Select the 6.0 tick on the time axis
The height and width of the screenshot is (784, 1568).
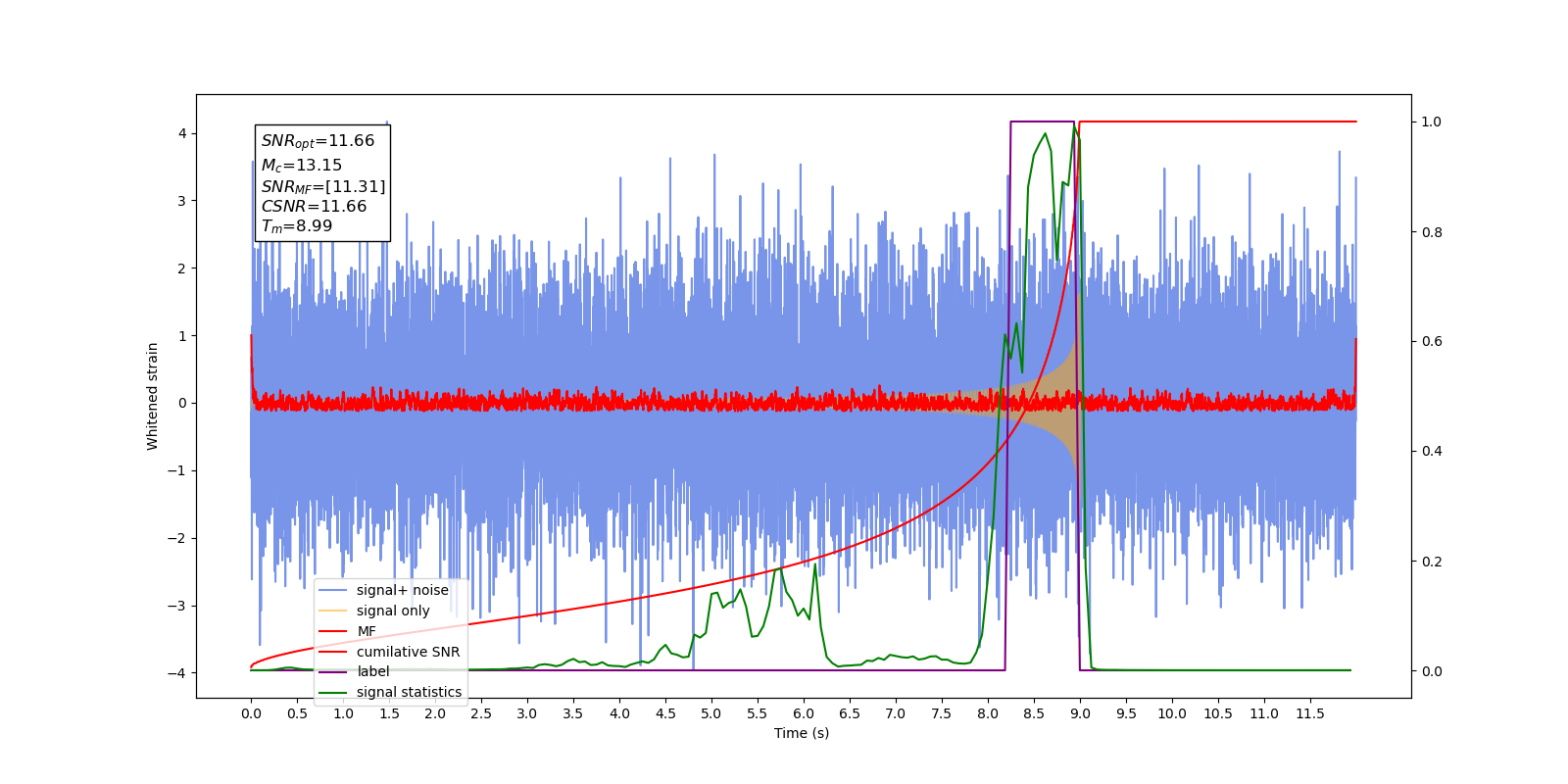coord(804,713)
